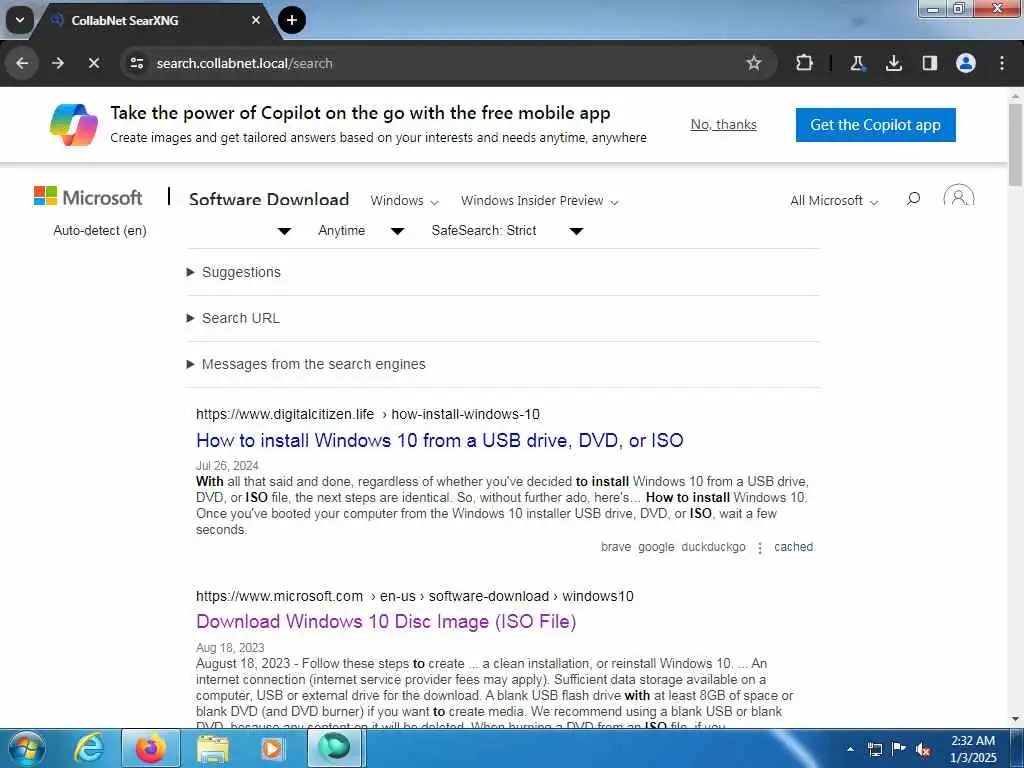Open the Windows Start button
Viewport: 1024px width, 768px height.
tap(27, 748)
